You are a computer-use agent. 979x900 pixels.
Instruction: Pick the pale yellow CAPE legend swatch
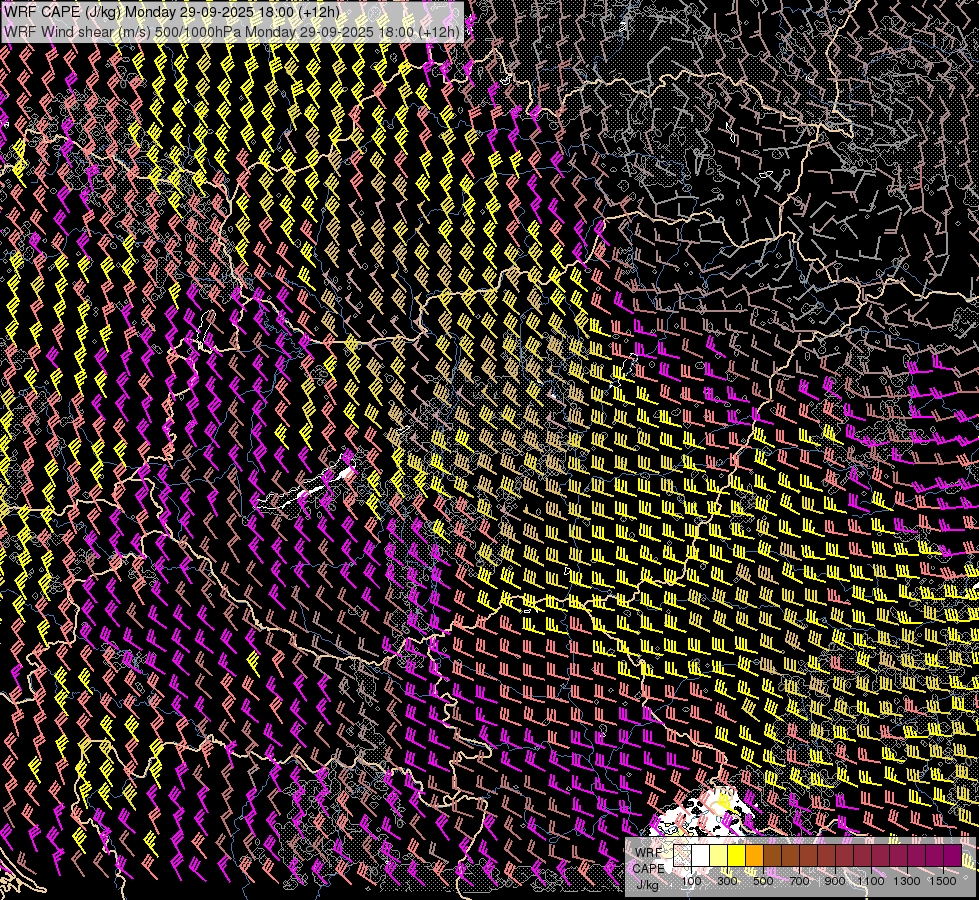tap(719, 856)
